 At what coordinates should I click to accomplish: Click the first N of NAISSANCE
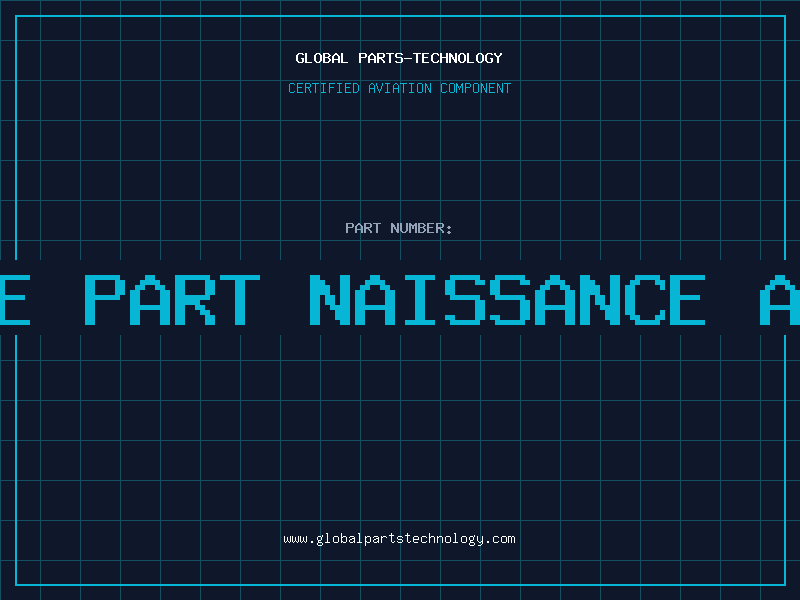coord(330,300)
